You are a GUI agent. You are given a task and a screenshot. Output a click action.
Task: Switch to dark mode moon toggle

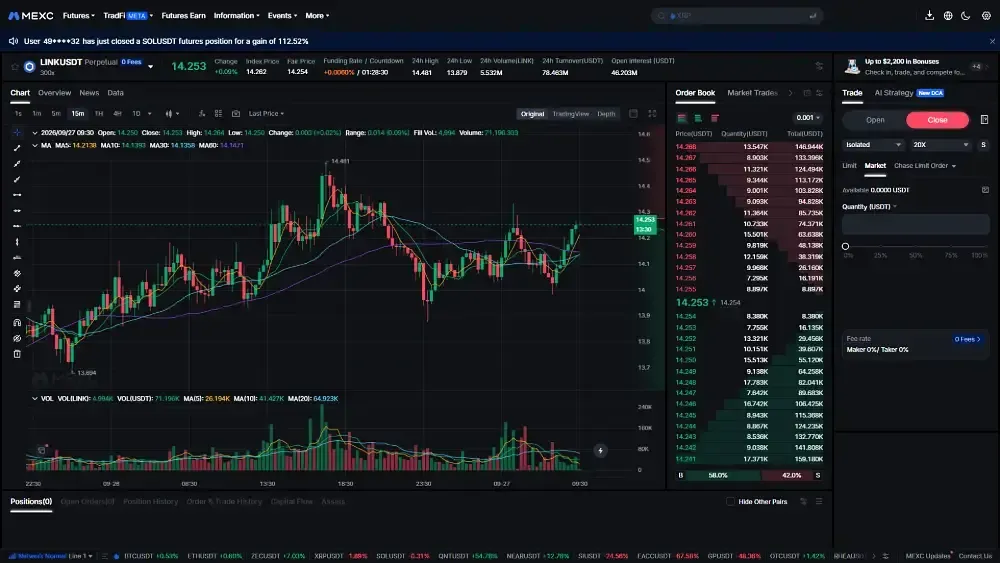point(966,15)
